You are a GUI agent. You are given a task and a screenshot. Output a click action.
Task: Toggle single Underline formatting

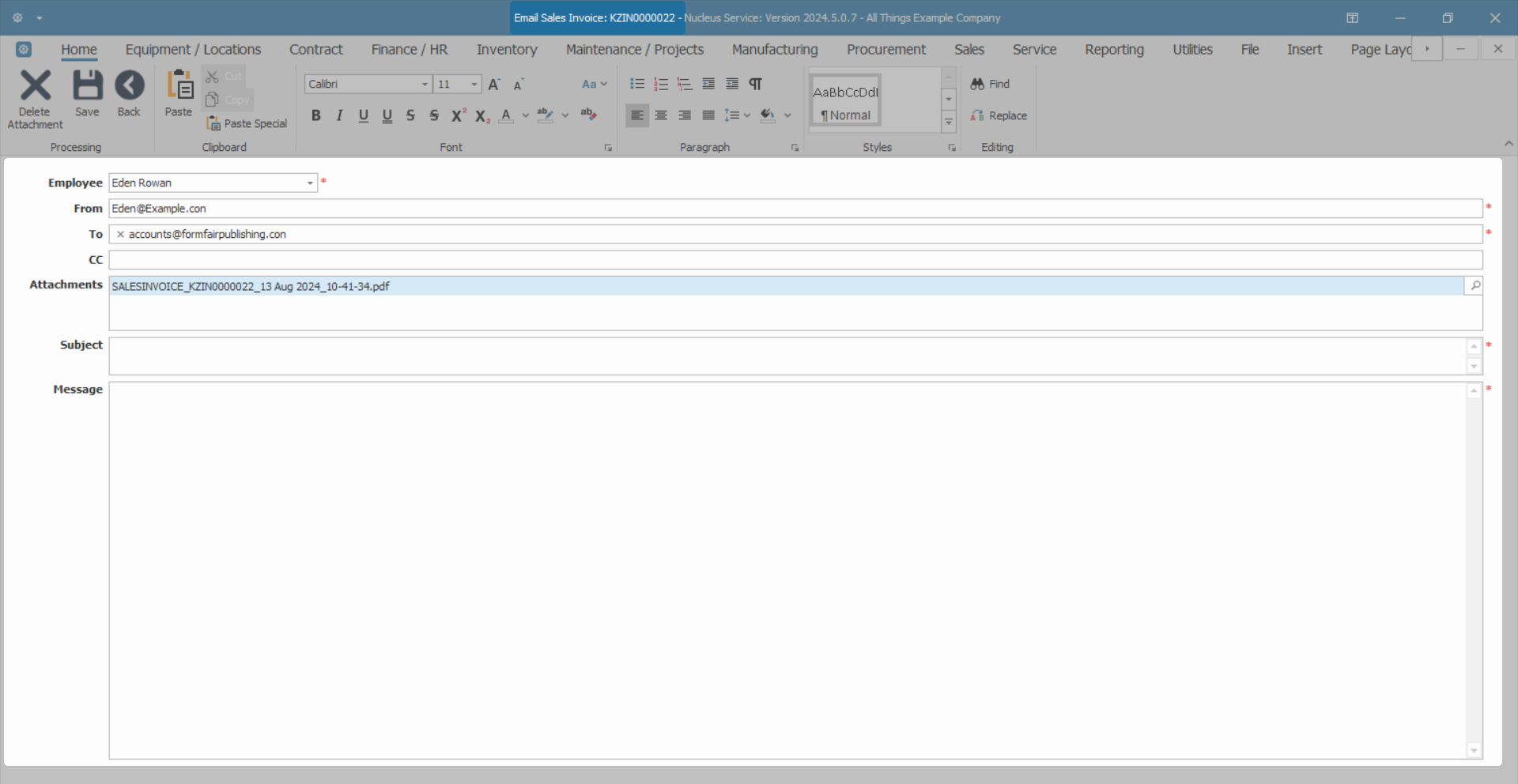click(x=364, y=115)
